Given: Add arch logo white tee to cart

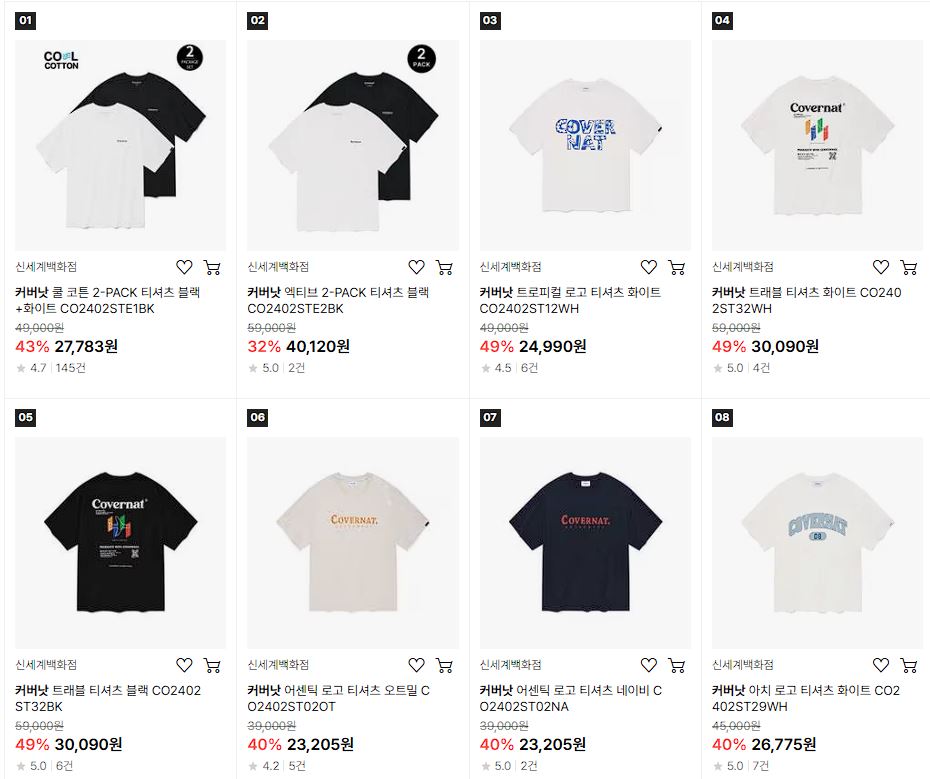Looking at the screenshot, I should 909,666.
